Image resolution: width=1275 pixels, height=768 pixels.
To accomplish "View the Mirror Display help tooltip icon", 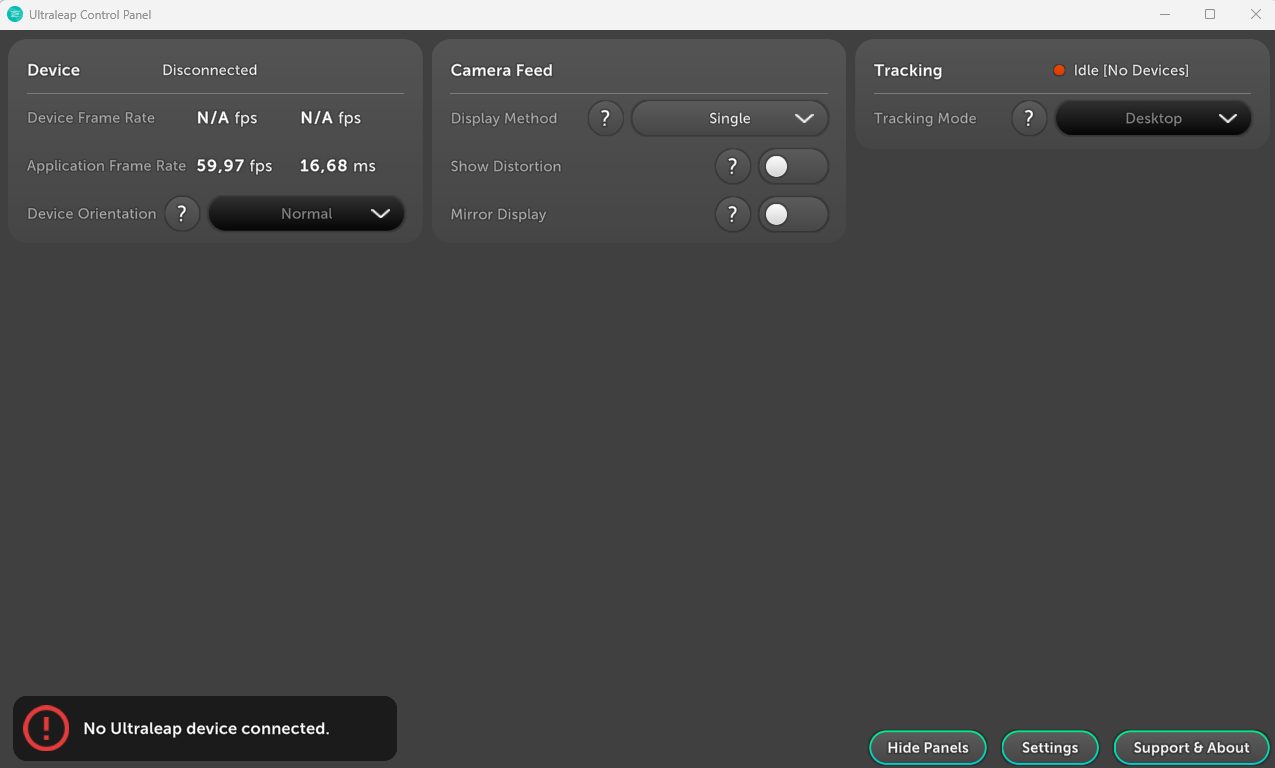I will click(x=732, y=214).
